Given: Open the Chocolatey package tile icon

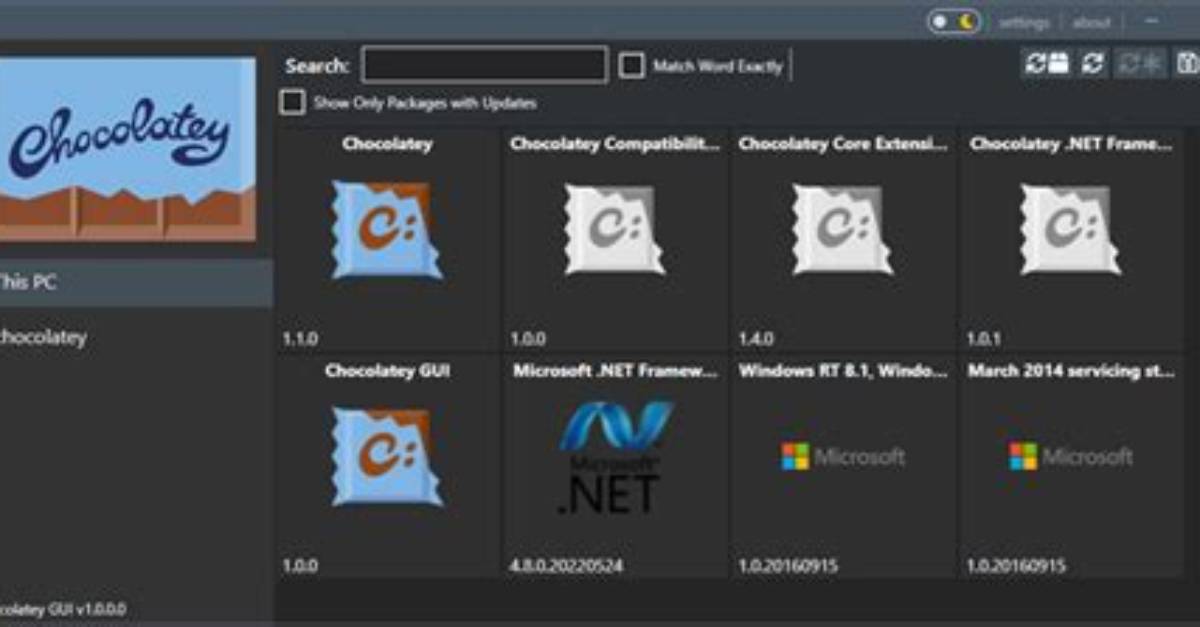Looking at the screenshot, I should 387,229.
